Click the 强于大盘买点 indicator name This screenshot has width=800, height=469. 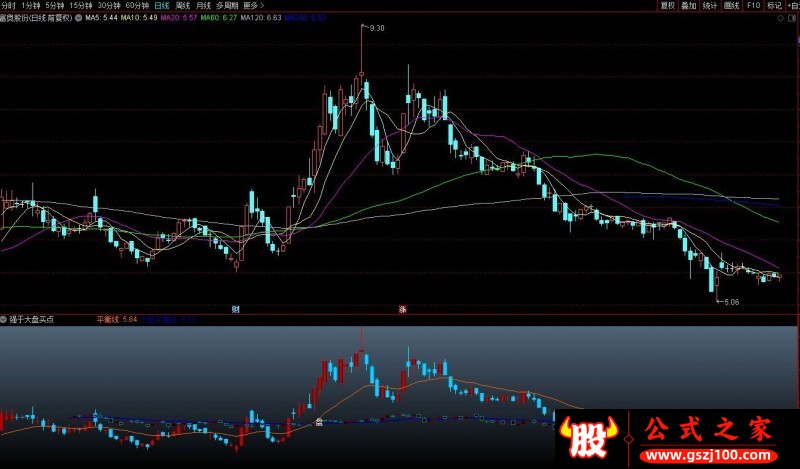[x=31, y=319]
